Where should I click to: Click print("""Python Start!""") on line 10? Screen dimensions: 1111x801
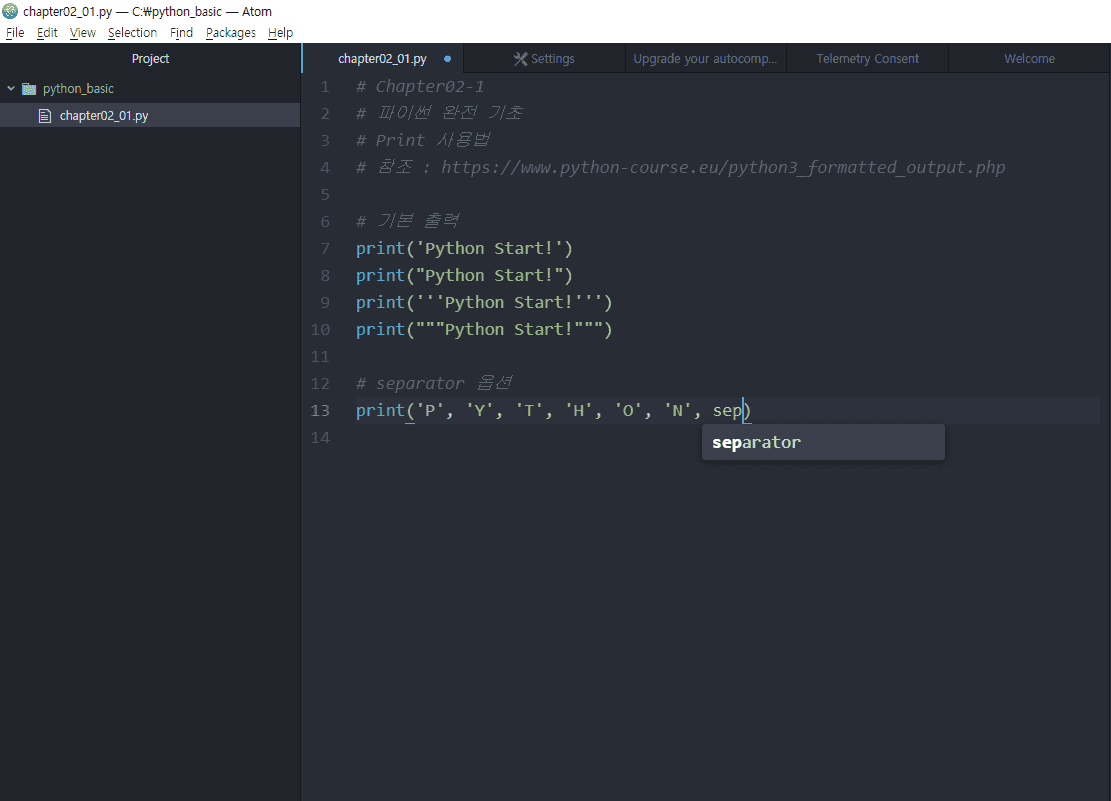(x=484, y=330)
